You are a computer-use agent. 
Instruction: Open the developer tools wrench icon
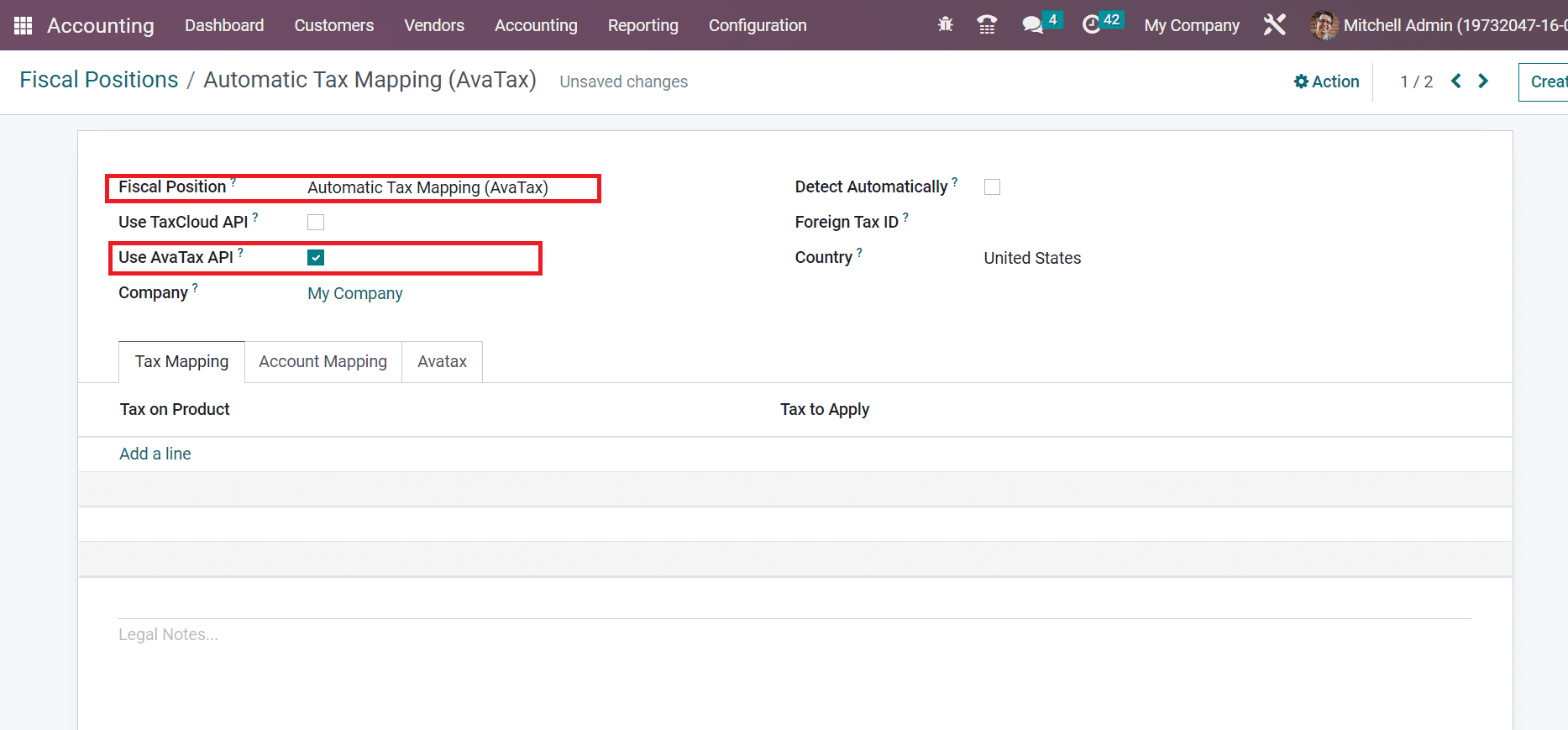point(1274,25)
